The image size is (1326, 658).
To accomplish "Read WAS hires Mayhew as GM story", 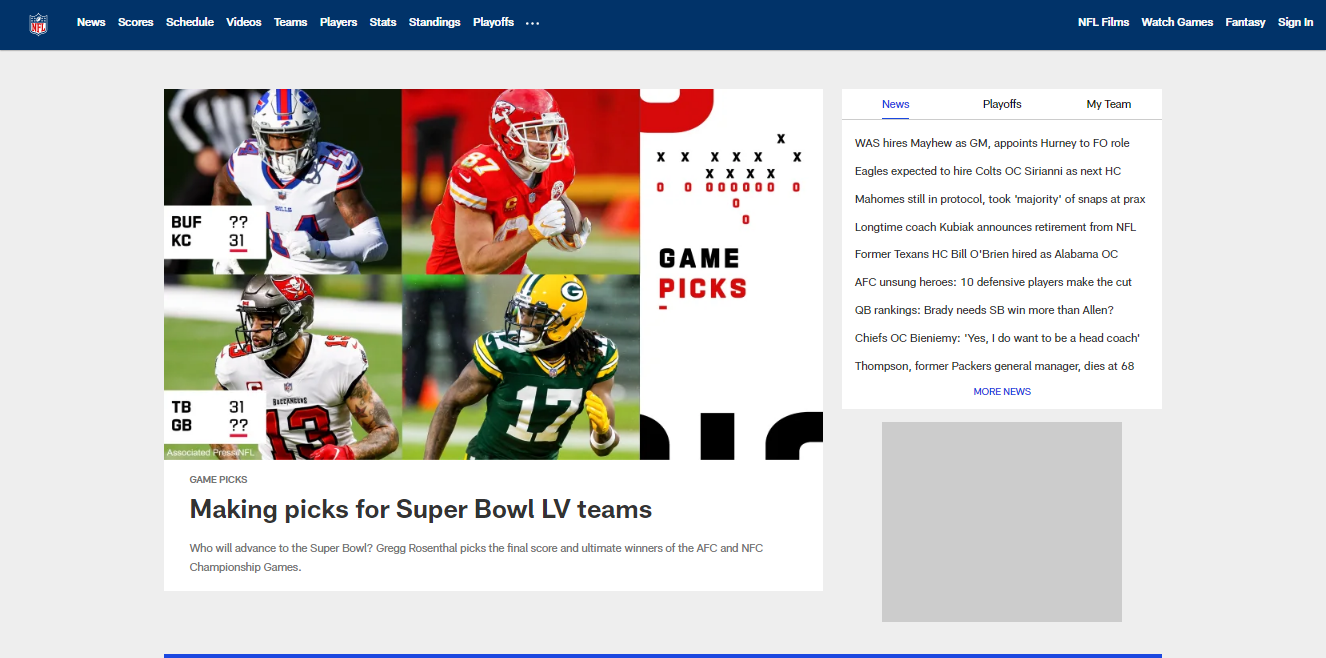I will tap(992, 143).
